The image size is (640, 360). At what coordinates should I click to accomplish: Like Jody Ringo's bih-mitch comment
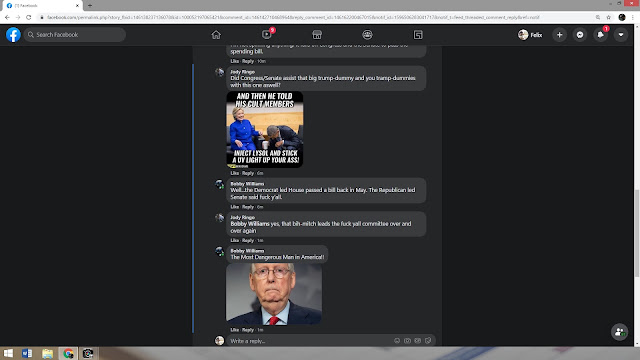[x=235, y=240]
